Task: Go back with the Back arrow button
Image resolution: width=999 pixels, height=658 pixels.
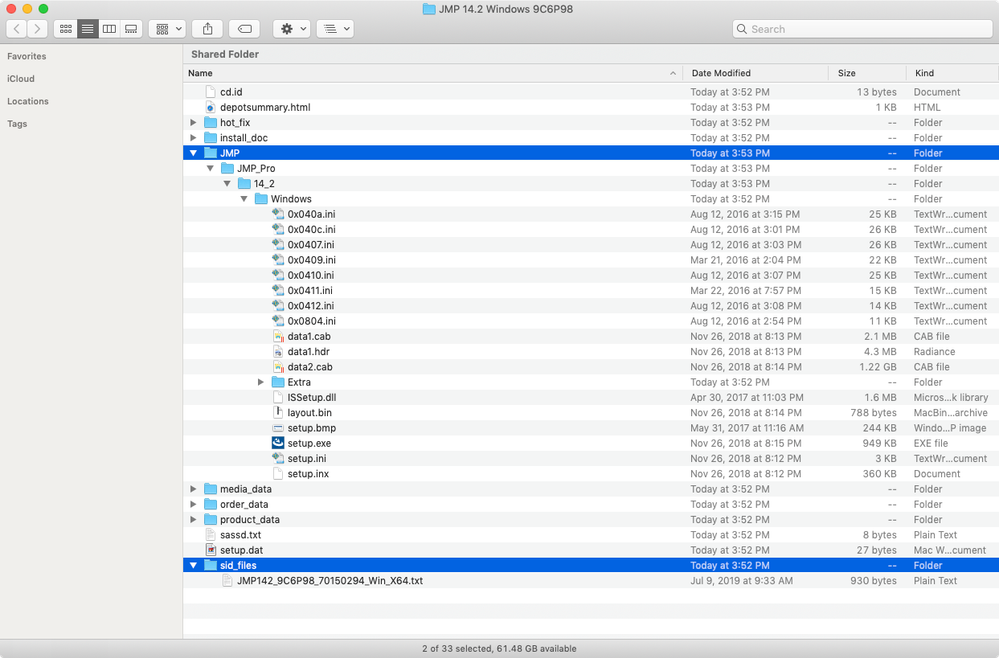Action: [17, 29]
